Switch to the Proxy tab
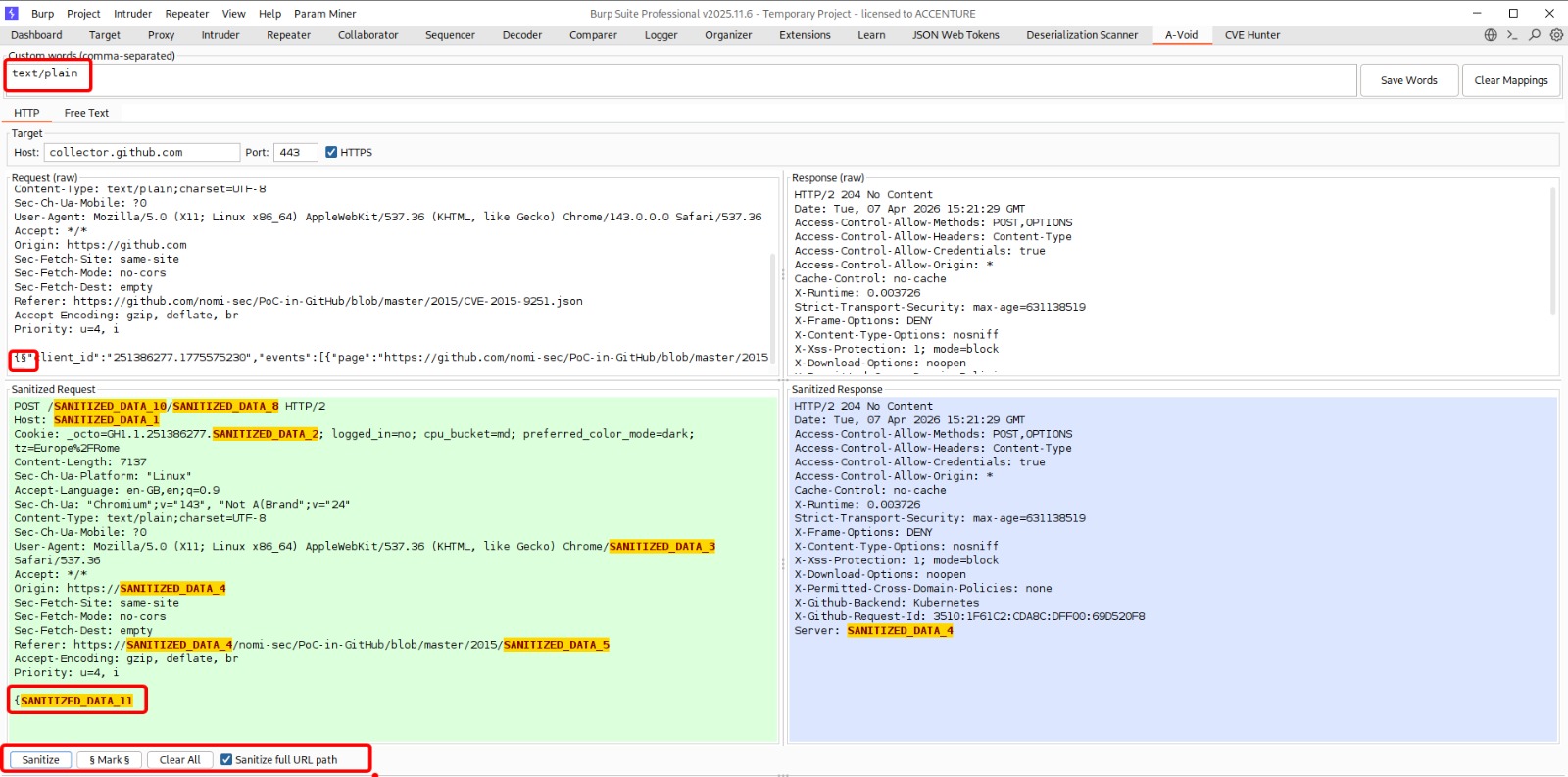Viewport: 1568px width, 777px height. [x=161, y=35]
